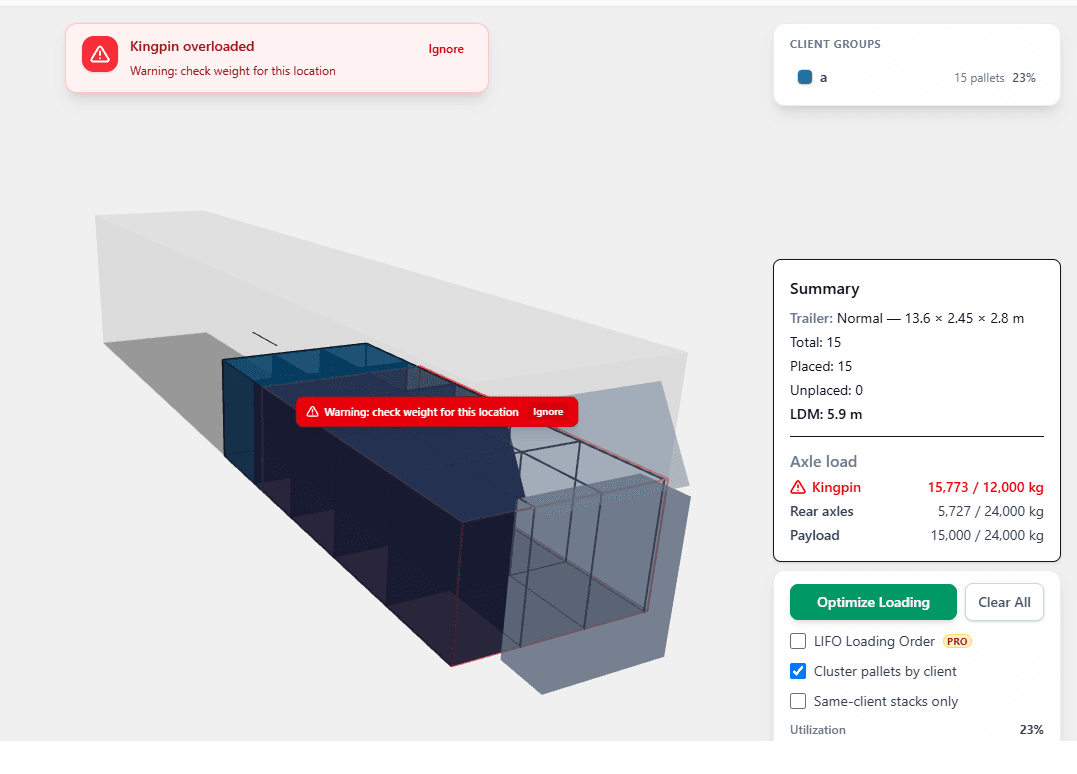Dismiss the Kingpin overloaded banner with Ignore
The image size is (1077, 774).
(446, 49)
